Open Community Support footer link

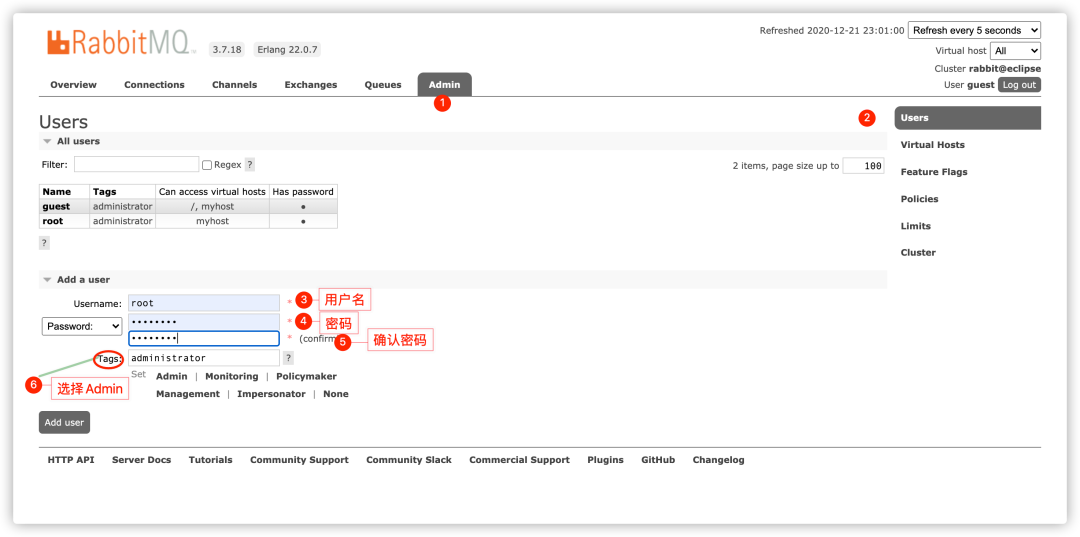pos(299,460)
